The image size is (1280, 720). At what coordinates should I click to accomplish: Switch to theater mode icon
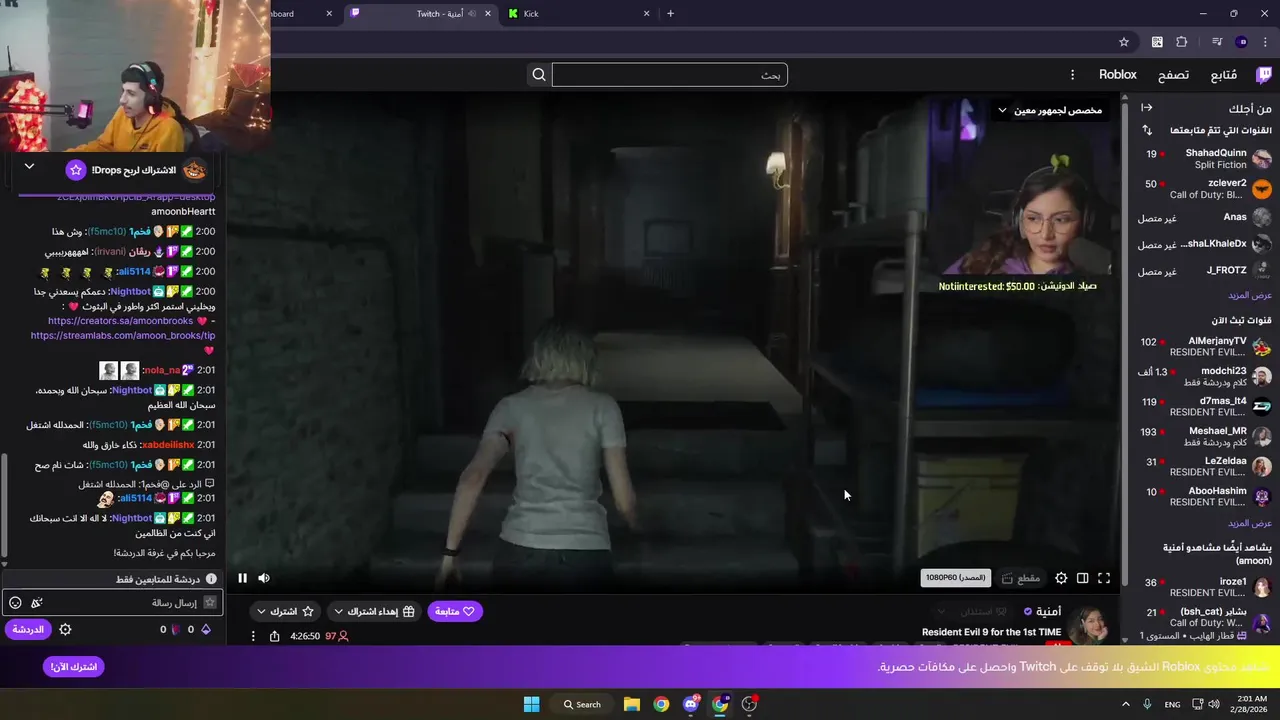[x=1082, y=578]
